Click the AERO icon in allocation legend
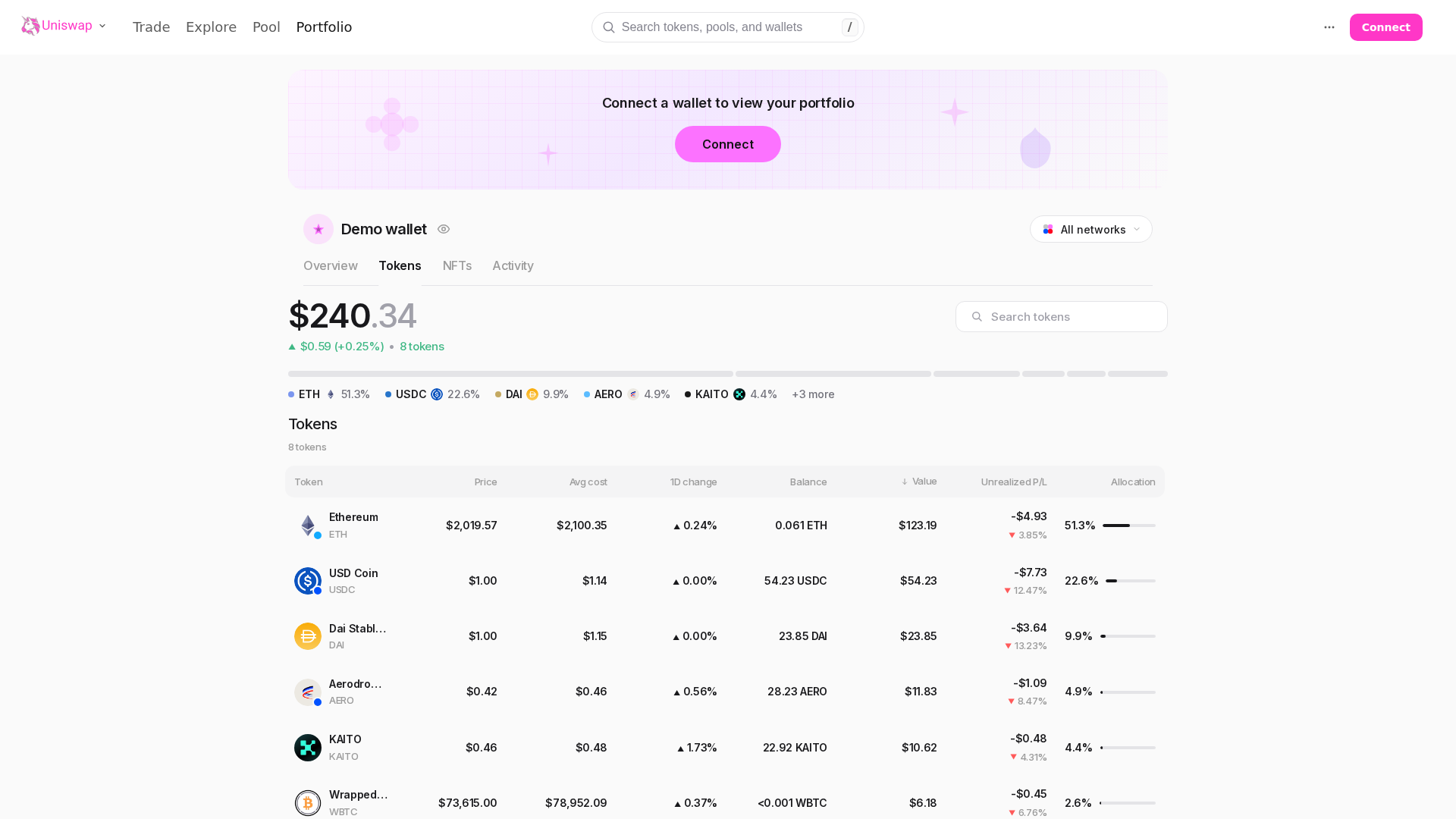 (633, 394)
